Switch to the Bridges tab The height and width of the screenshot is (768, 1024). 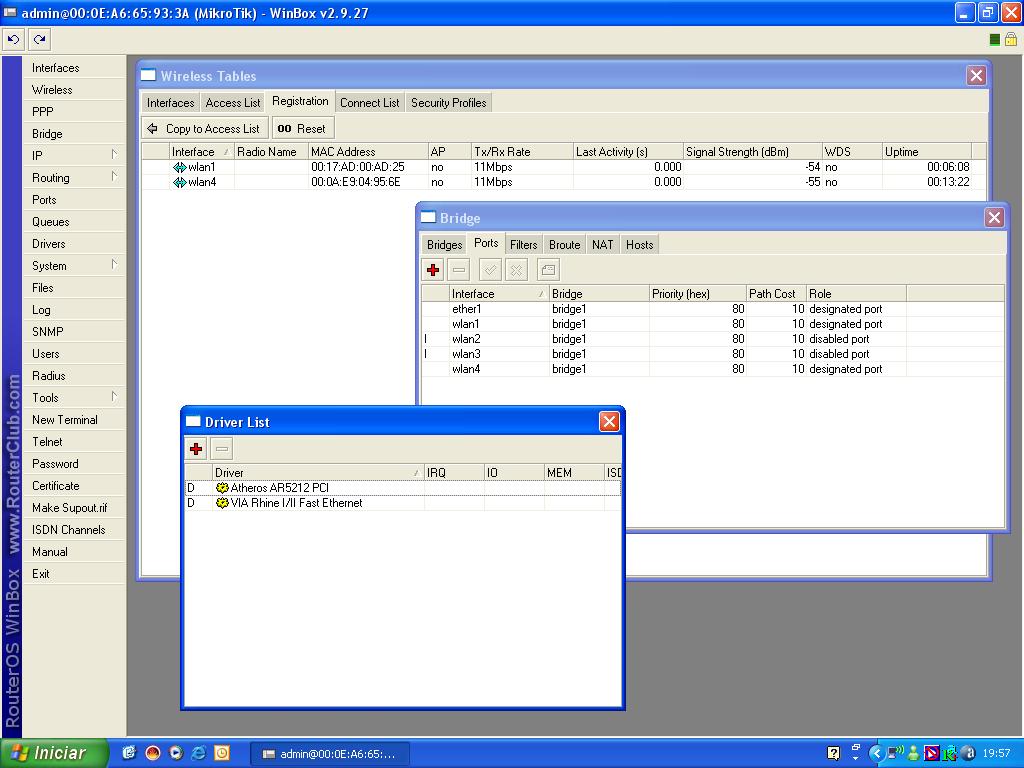pos(444,244)
